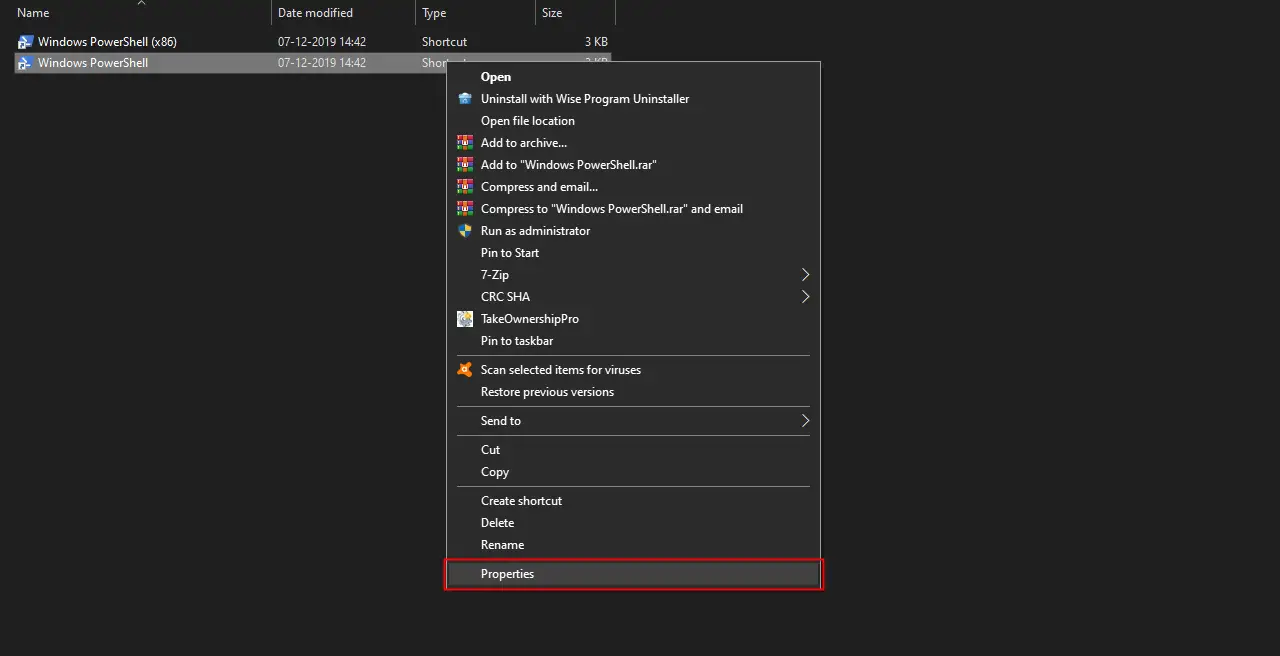1280x656 pixels.
Task: Select TakeOwnershipPro menu entry
Action: coord(633,319)
